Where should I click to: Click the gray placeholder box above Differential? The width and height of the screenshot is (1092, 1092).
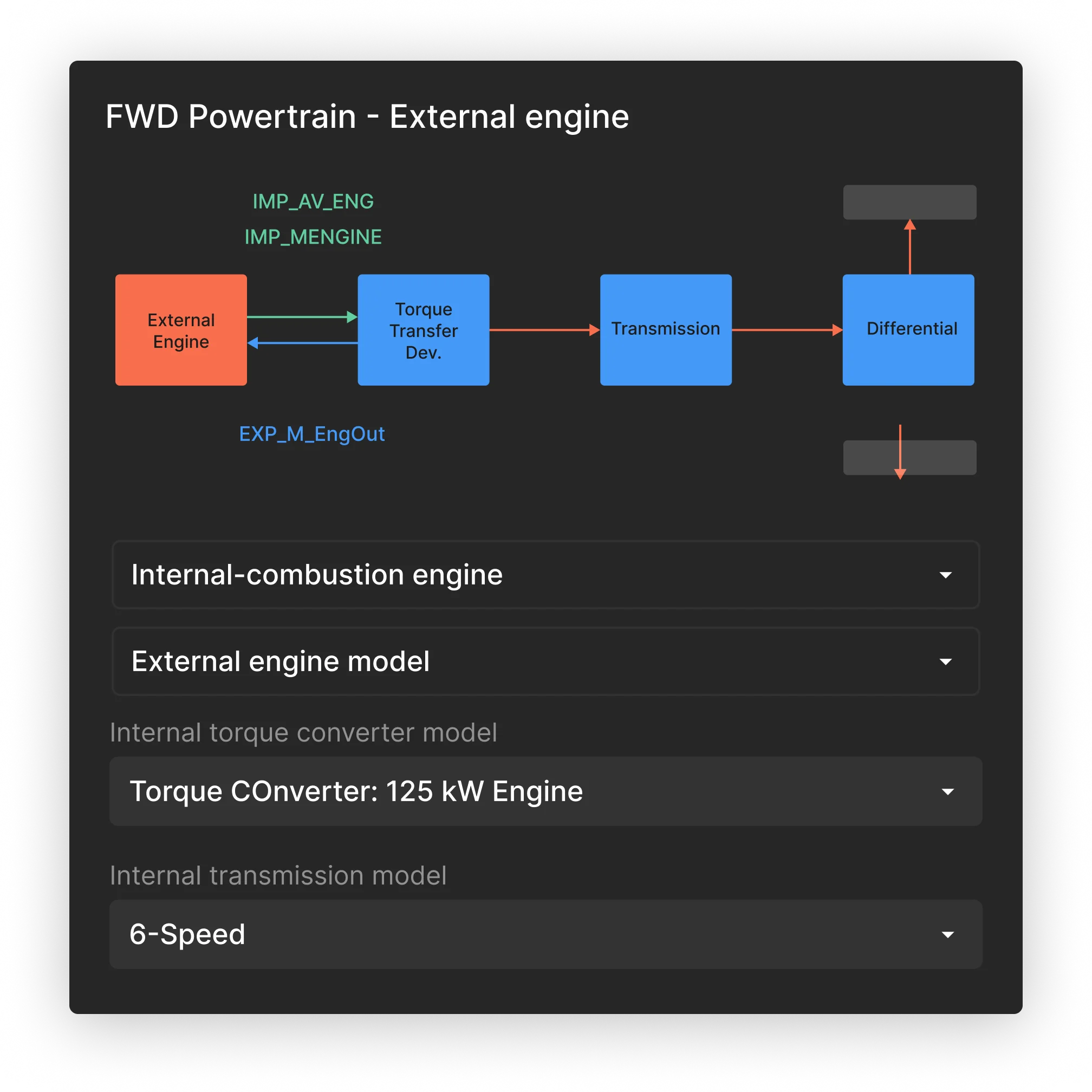(x=909, y=202)
